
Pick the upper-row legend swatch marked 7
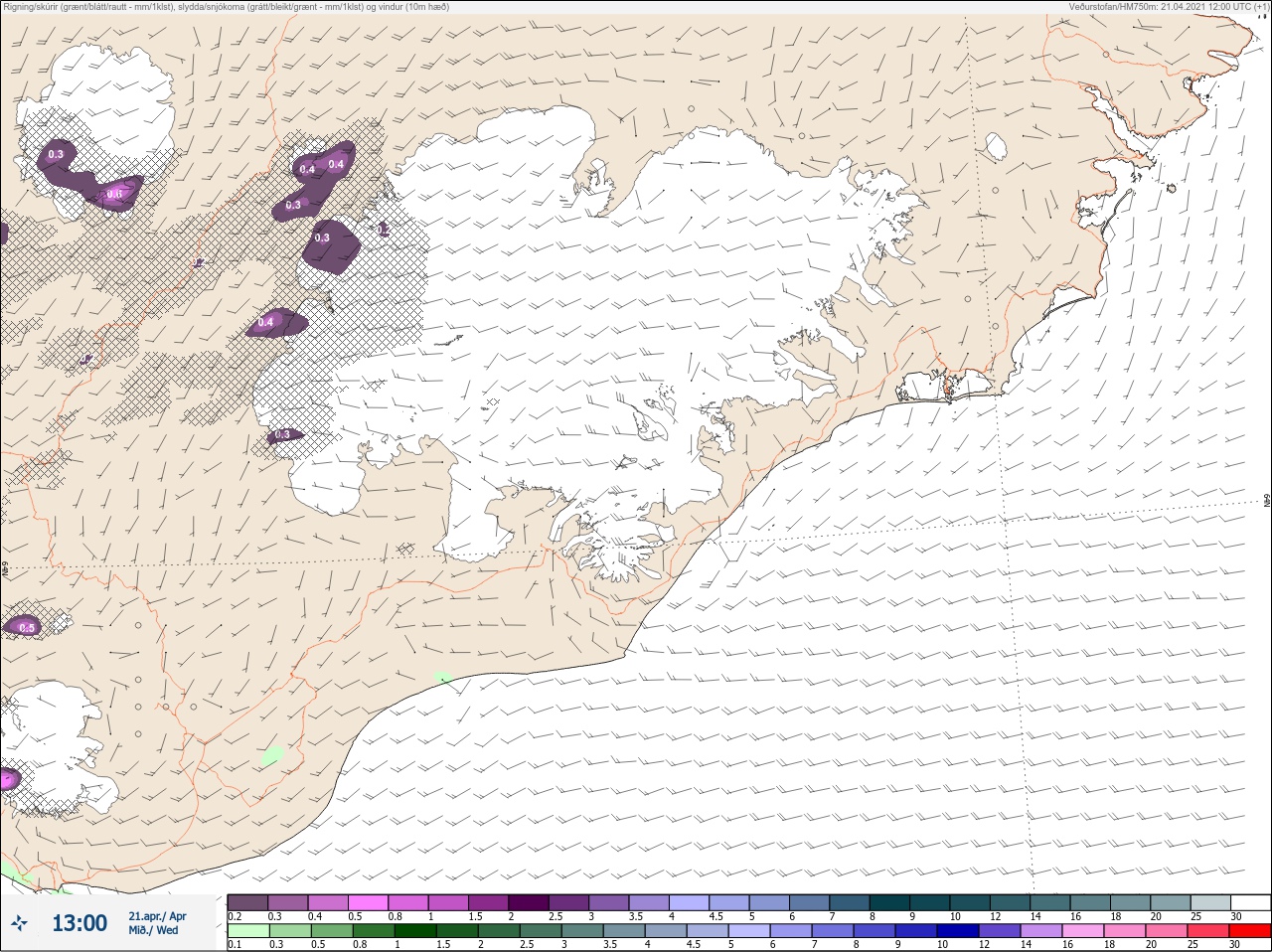click(851, 902)
